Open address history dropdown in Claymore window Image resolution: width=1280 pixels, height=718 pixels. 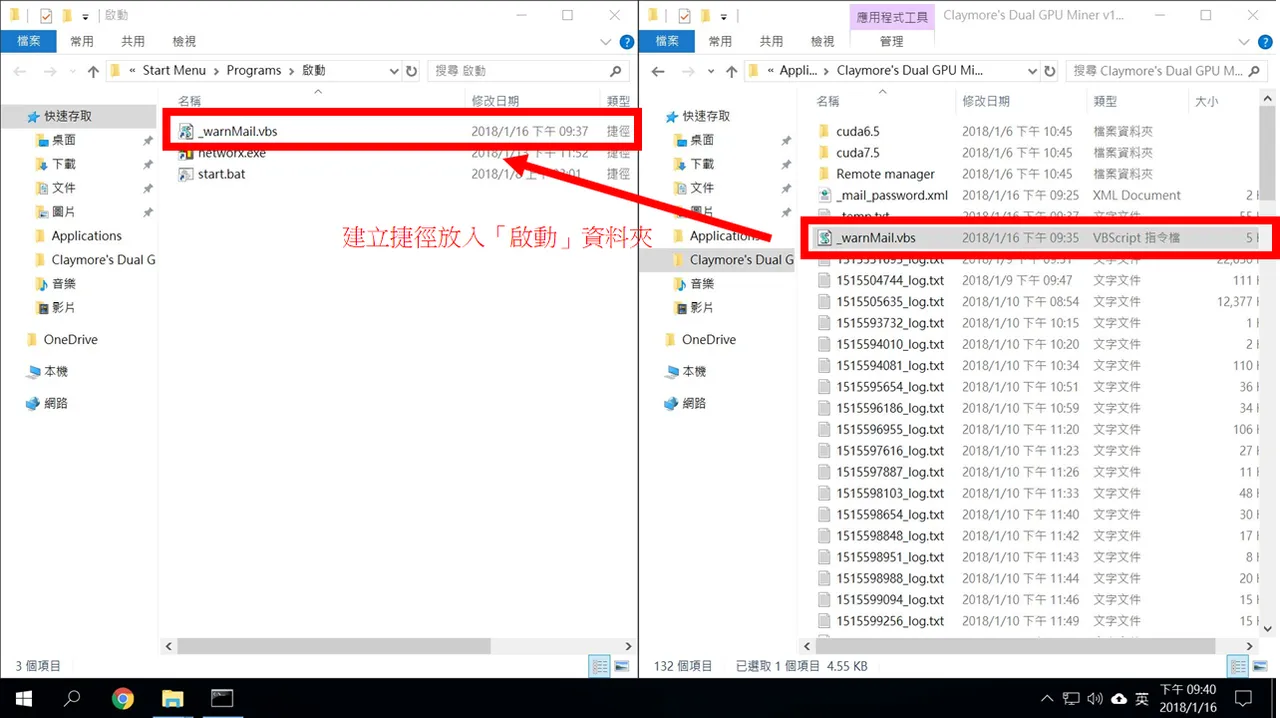point(1031,71)
